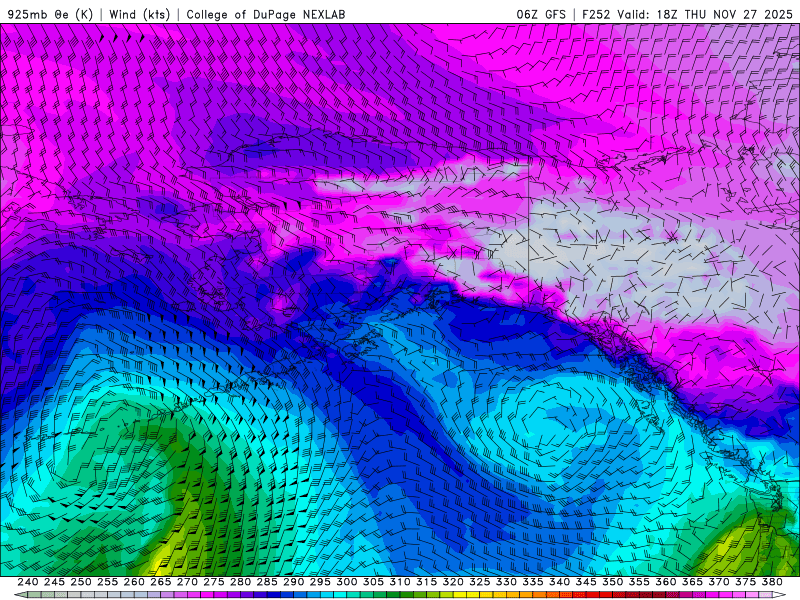The height and width of the screenshot is (600, 800).
Task: Click the 345 value on the color scale
Action: tap(586, 582)
